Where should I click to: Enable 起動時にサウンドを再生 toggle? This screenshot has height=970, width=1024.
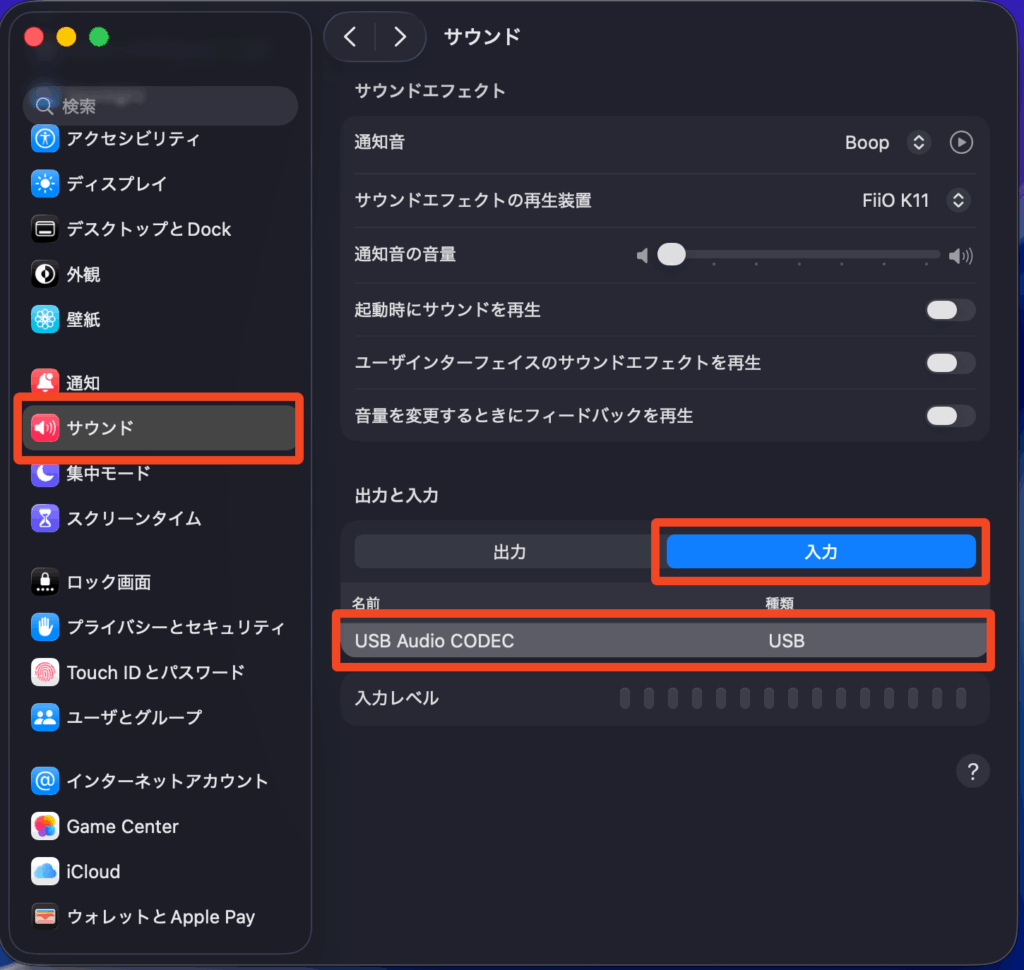[949, 310]
